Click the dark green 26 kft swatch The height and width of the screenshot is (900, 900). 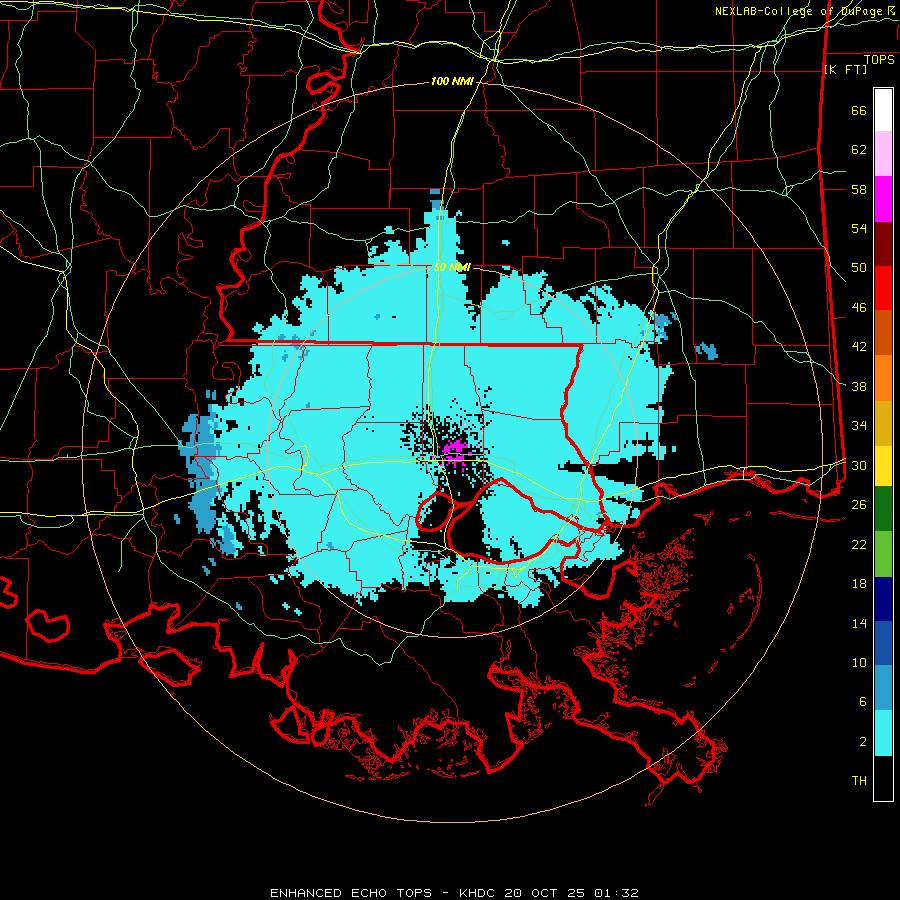tap(883, 509)
